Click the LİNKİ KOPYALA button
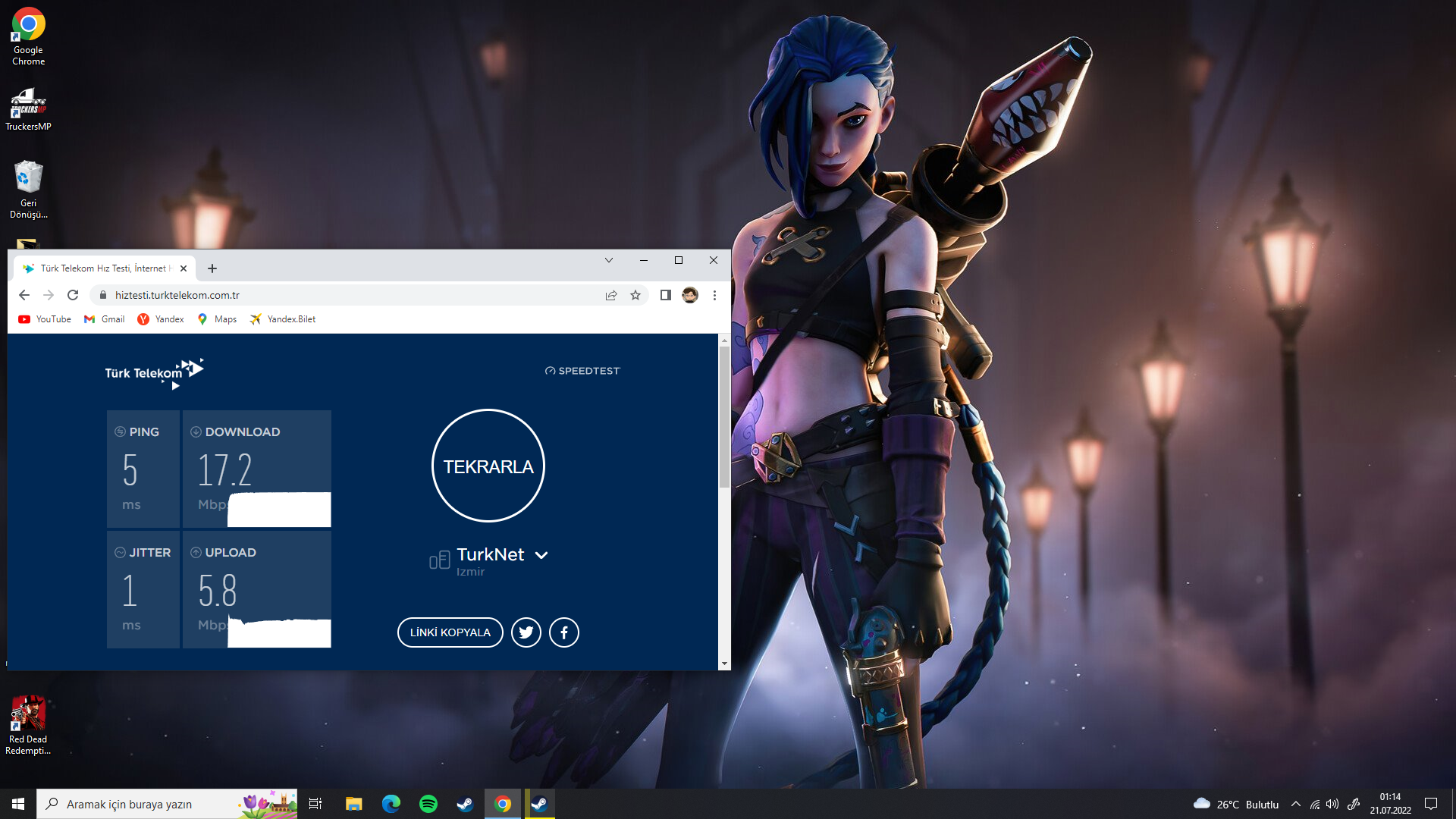The height and width of the screenshot is (819, 1456). click(x=450, y=632)
